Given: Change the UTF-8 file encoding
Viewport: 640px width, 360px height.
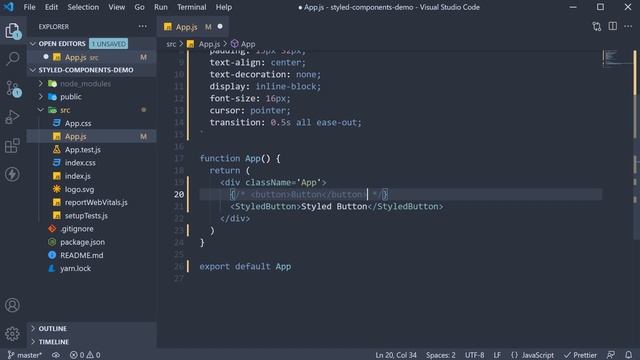Looking at the screenshot, I should (x=474, y=355).
